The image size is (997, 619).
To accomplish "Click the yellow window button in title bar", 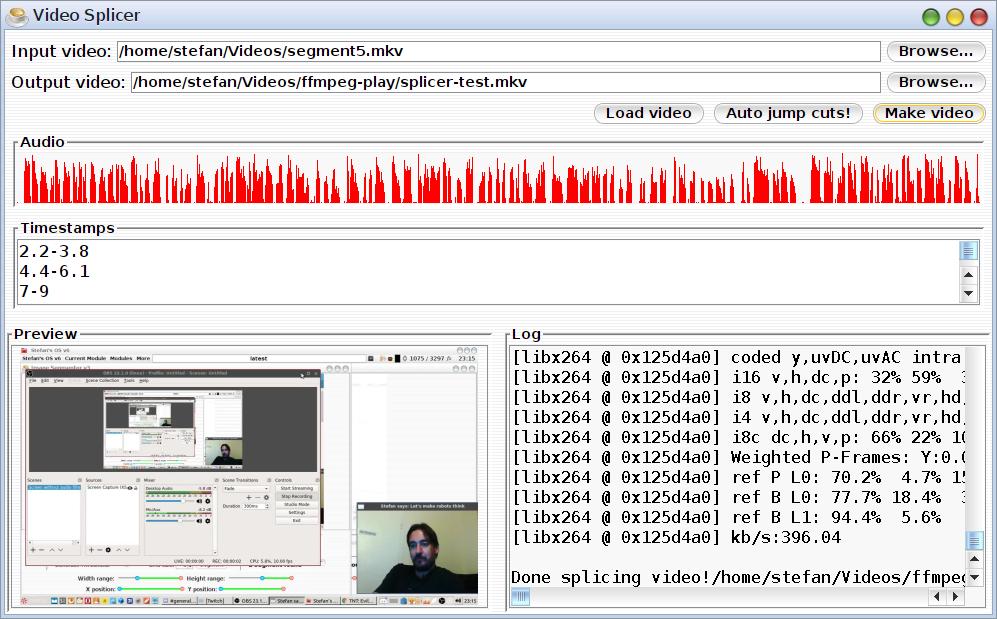I will (x=954, y=16).
